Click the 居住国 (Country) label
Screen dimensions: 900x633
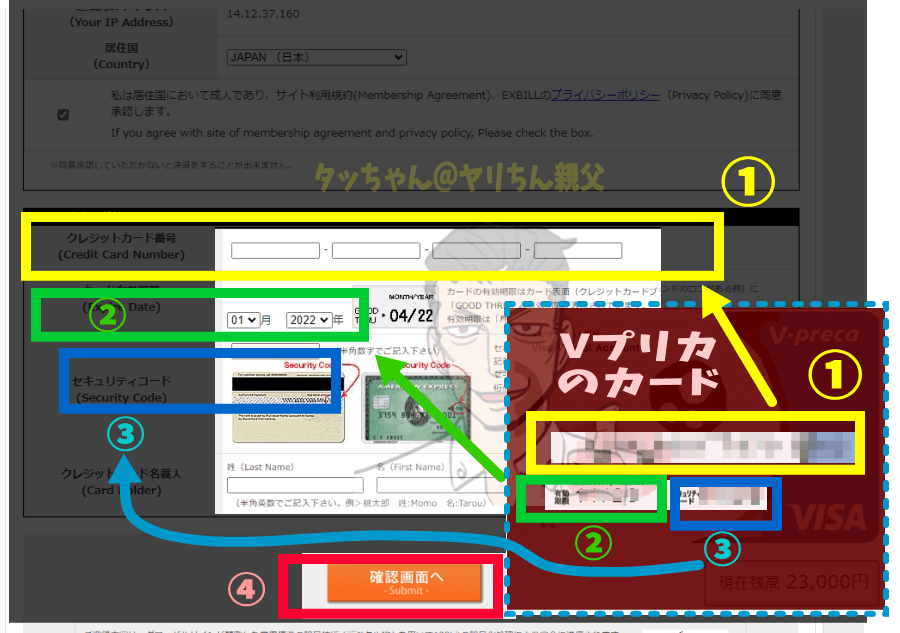[x=121, y=56]
